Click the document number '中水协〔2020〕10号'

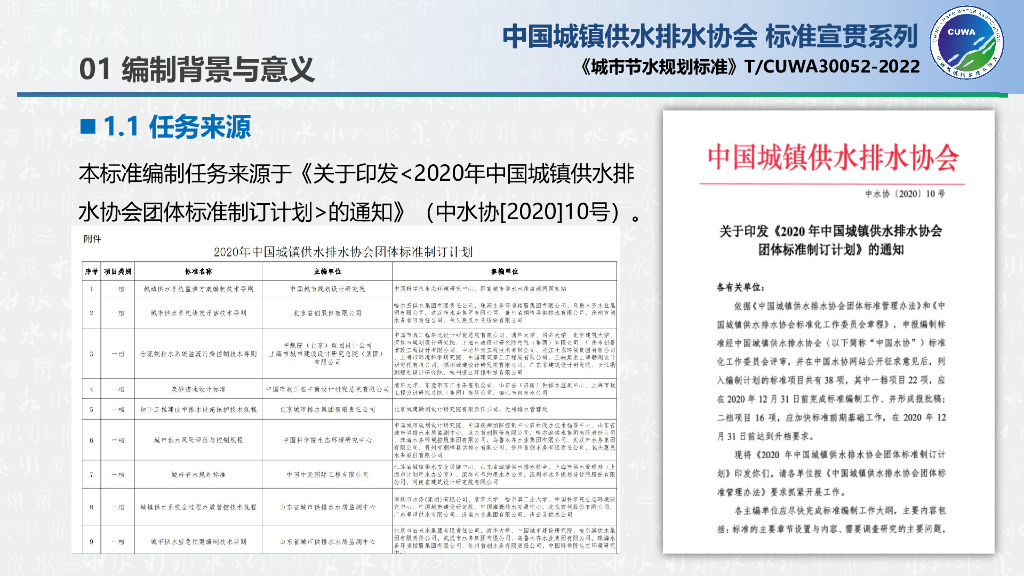coord(905,194)
